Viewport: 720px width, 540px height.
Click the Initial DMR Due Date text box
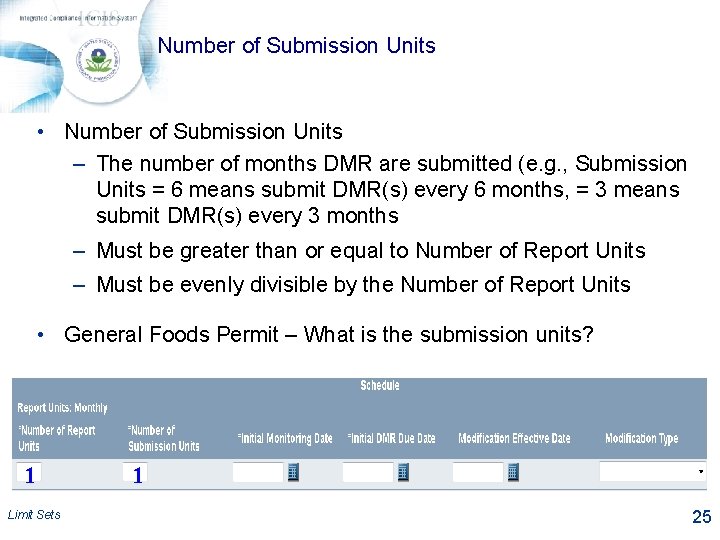[x=368, y=473]
